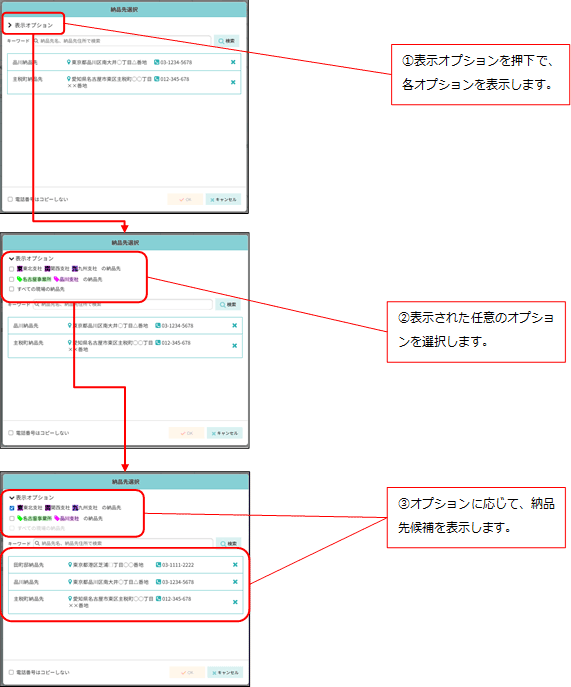571x687 pixels.
Task: Click the magenta 品川支社 tag in middle dialog
Action: click(x=66, y=279)
